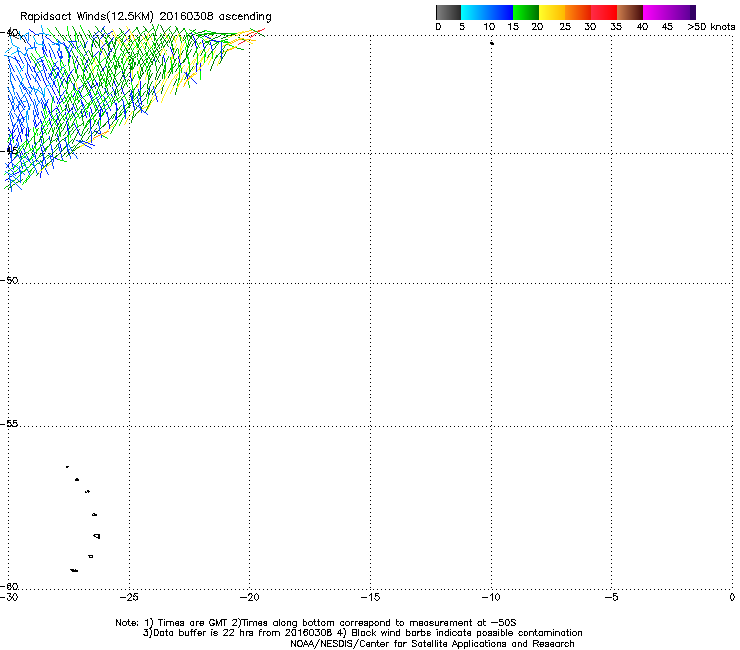Click the '-15' longitude axis label
The width and height of the screenshot is (740, 650).
coord(370,598)
